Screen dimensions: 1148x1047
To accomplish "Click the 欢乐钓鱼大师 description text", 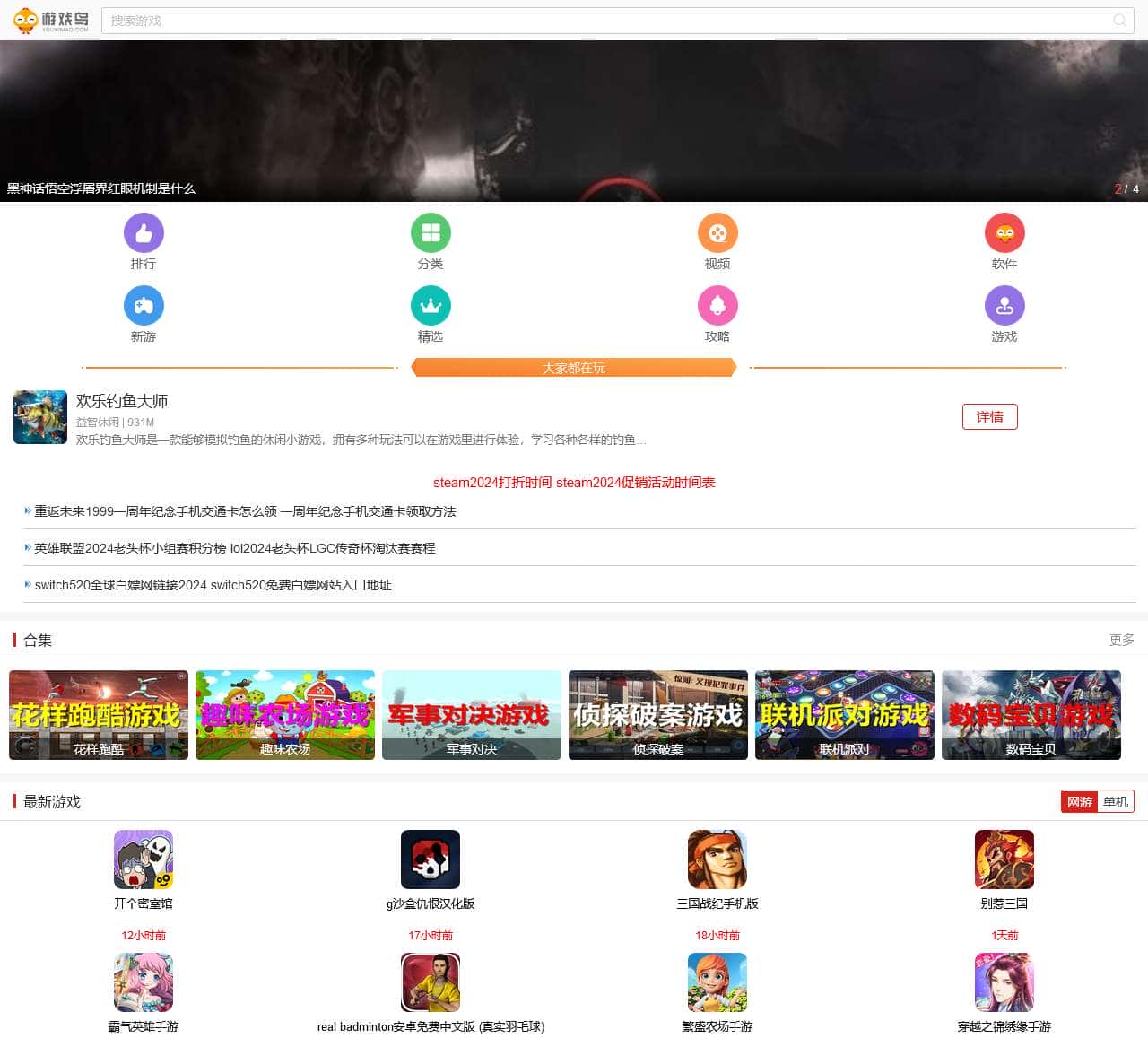I will (361, 440).
